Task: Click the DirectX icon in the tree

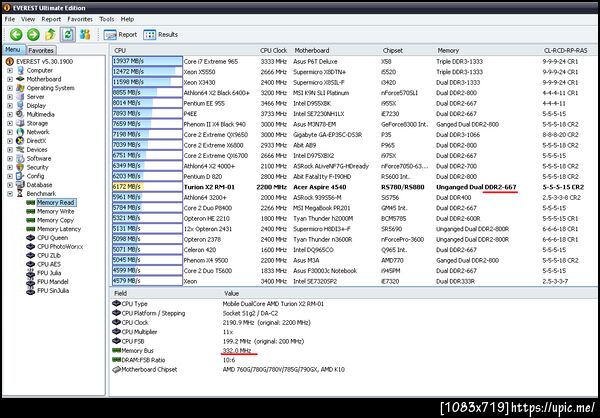Action: [20, 141]
